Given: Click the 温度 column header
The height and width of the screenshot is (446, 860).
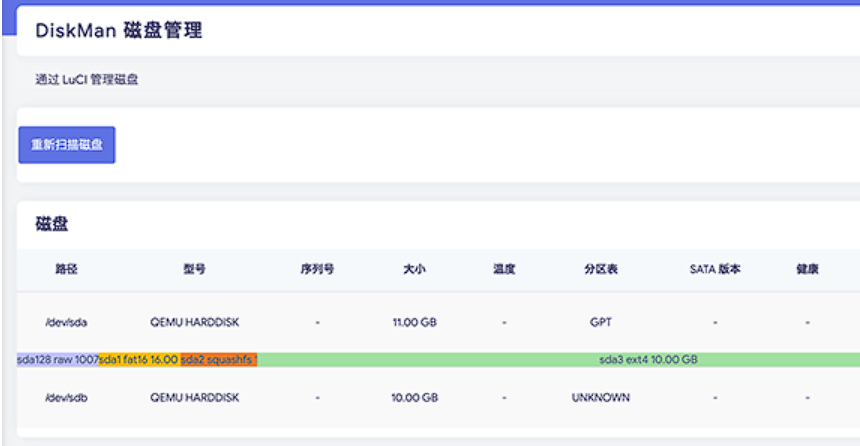Looking at the screenshot, I should point(504,270).
